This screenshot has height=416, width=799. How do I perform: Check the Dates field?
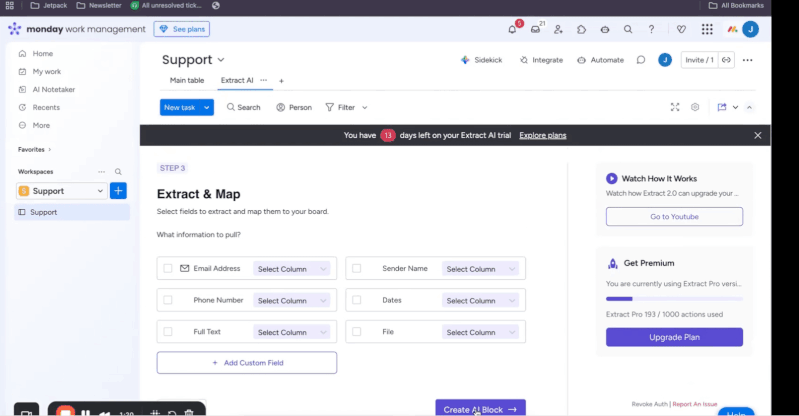tap(357, 300)
